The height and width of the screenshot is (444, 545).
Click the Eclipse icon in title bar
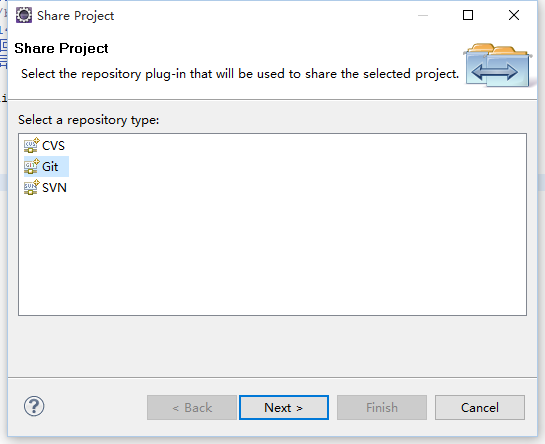click(x=24, y=15)
